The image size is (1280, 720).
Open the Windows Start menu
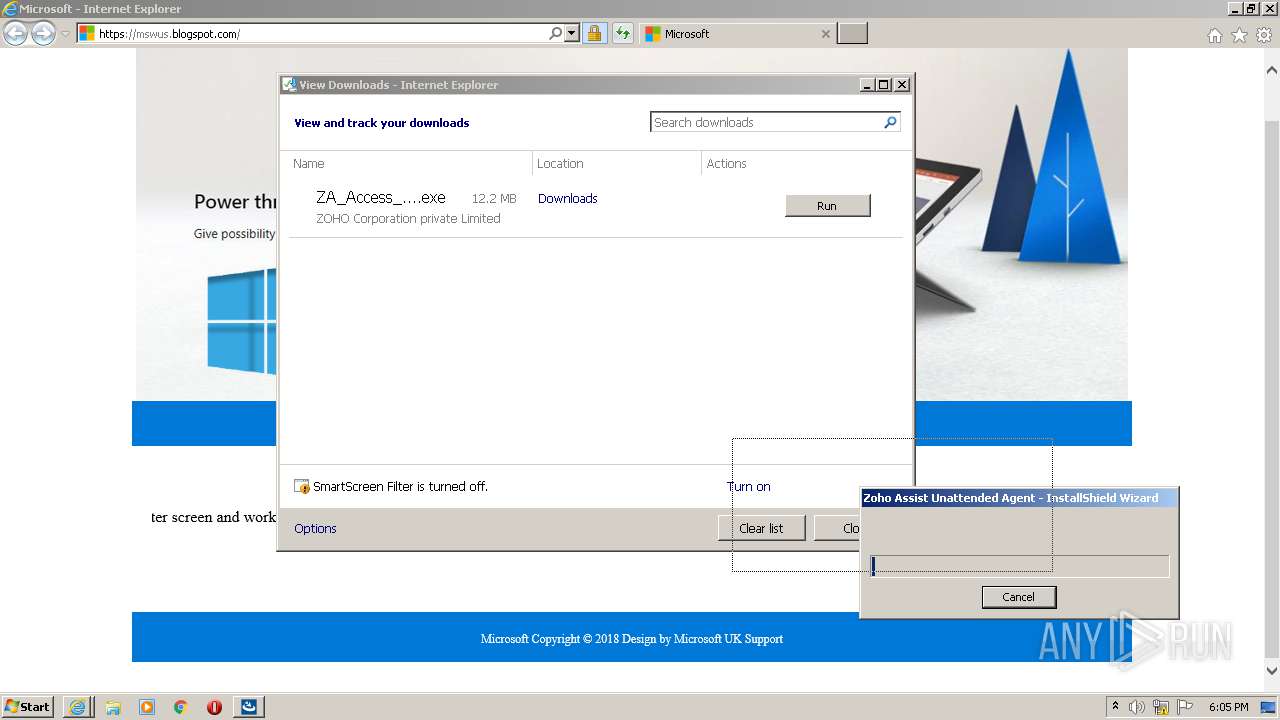[x=28, y=706]
